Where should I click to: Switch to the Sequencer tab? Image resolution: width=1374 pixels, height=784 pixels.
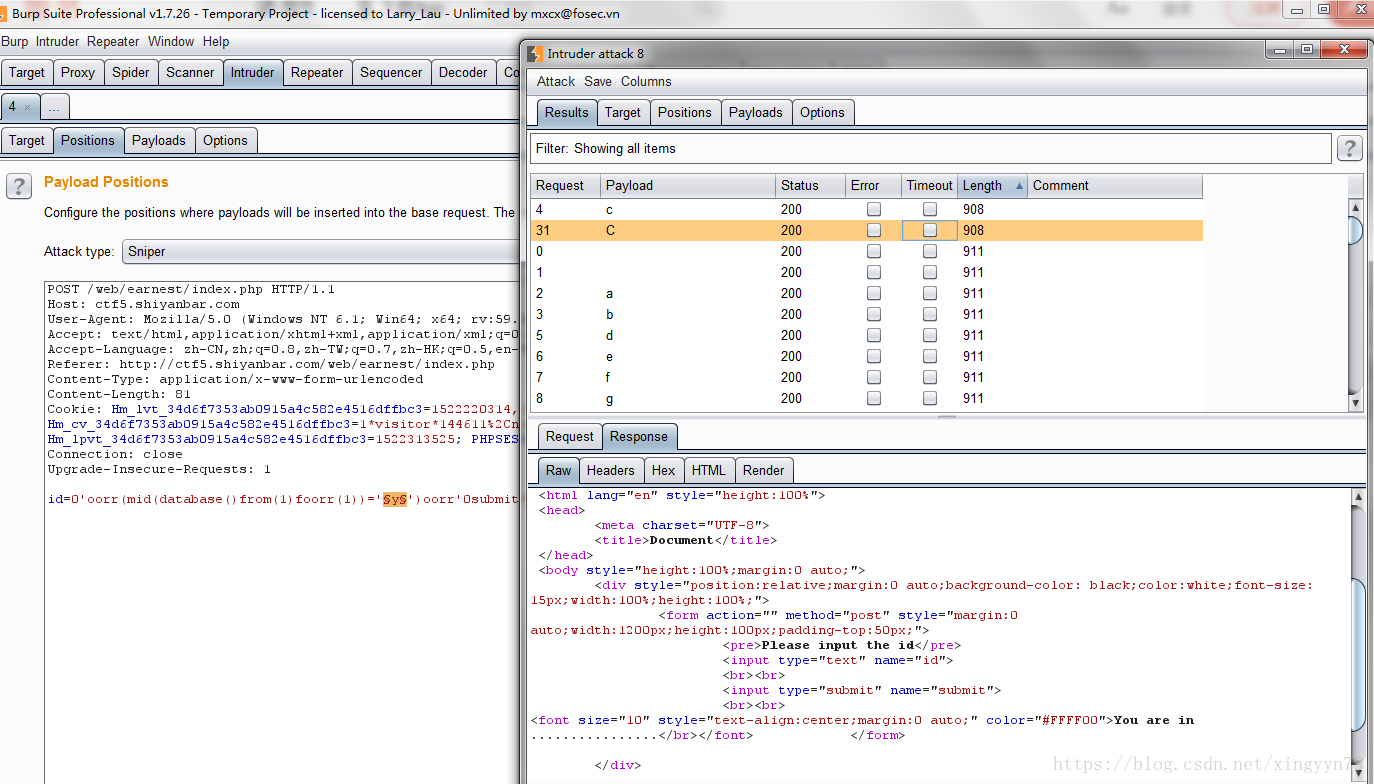click(391, 72)
